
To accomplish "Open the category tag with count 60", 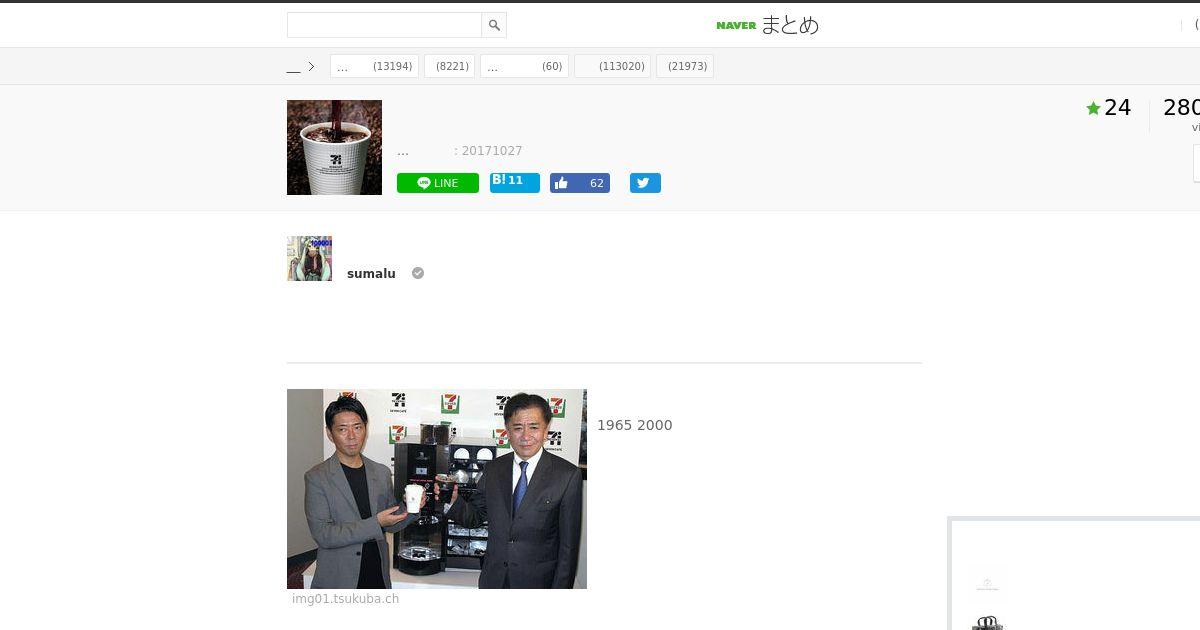I will [524, 67].
